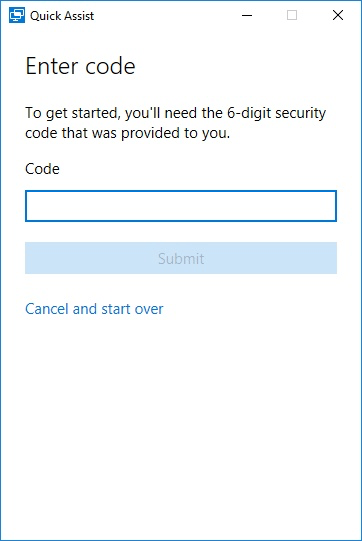Click the word Enter in the heading
Screen dimensions: 362x541
click(x=53, y=66)
